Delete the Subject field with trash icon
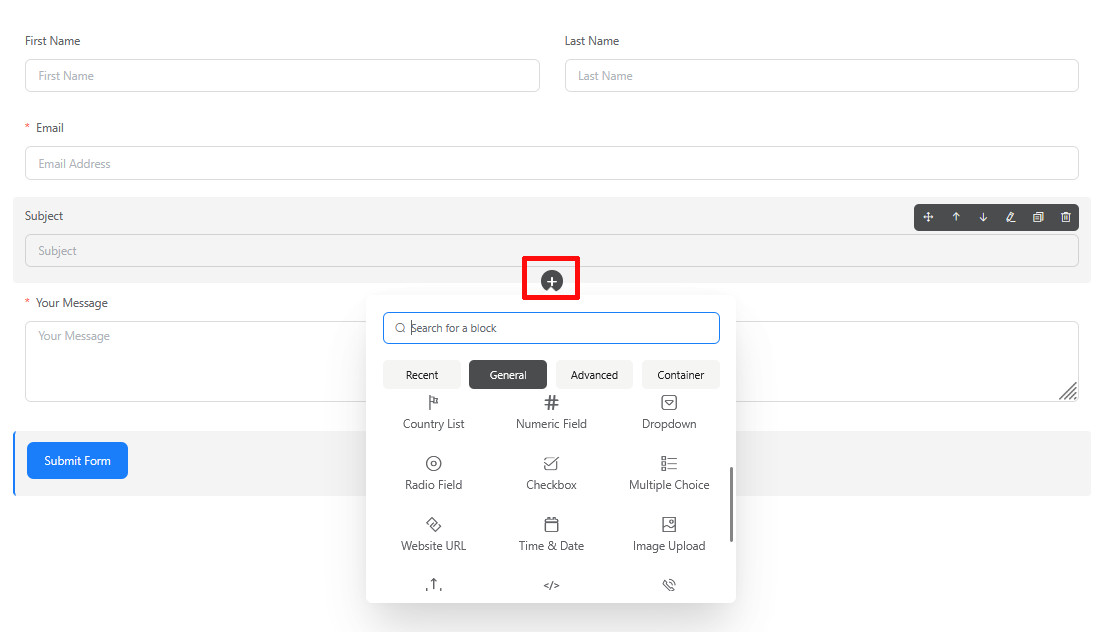The image size is (1116, 632). pos(1065,217)
